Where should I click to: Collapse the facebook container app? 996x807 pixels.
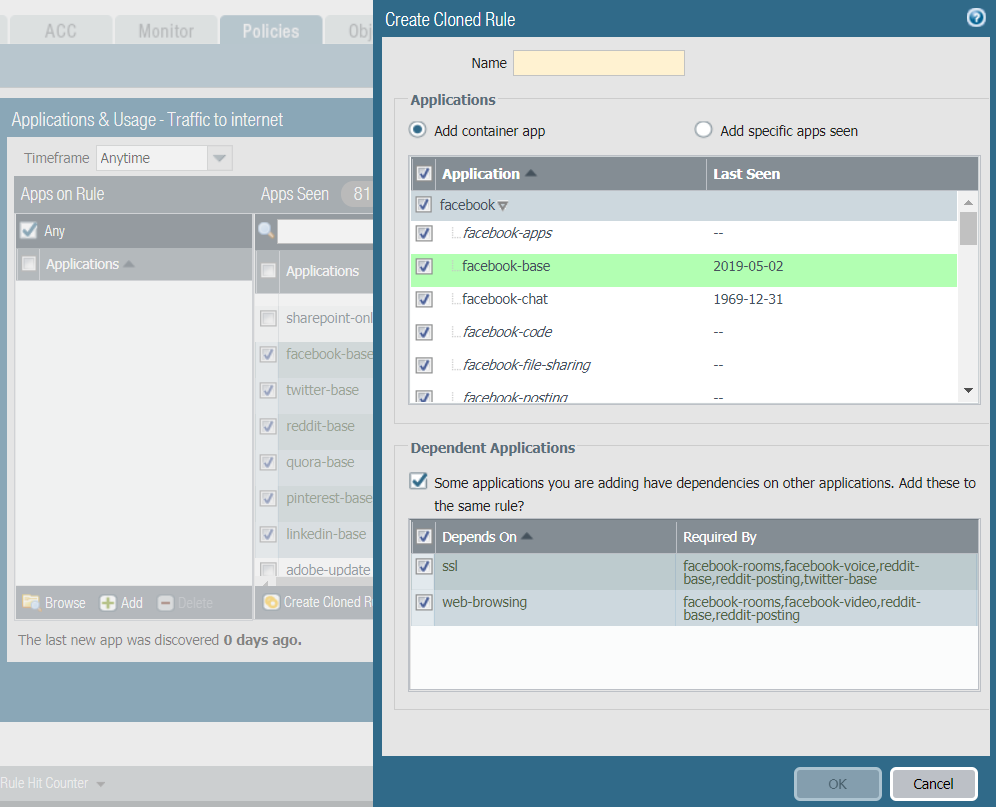503,206
